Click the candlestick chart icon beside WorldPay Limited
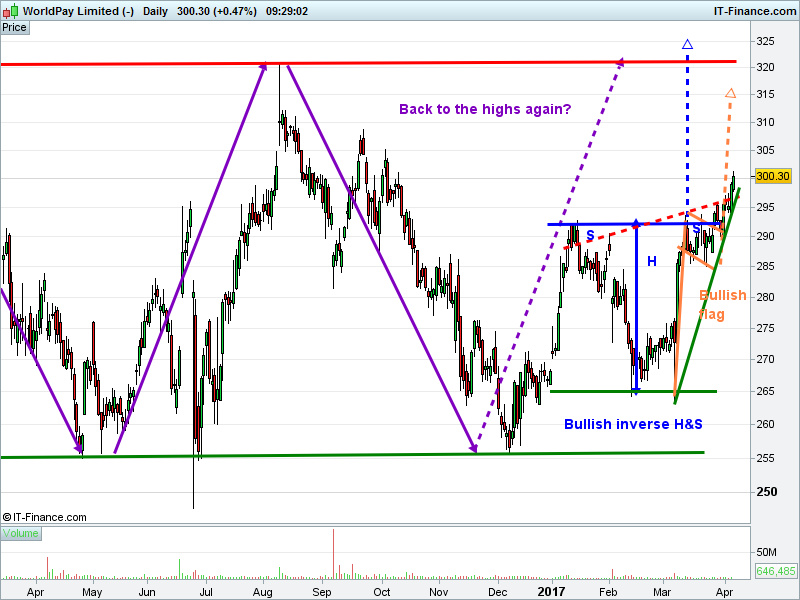Viewport: 800px width, 600px height. [11, 11]
